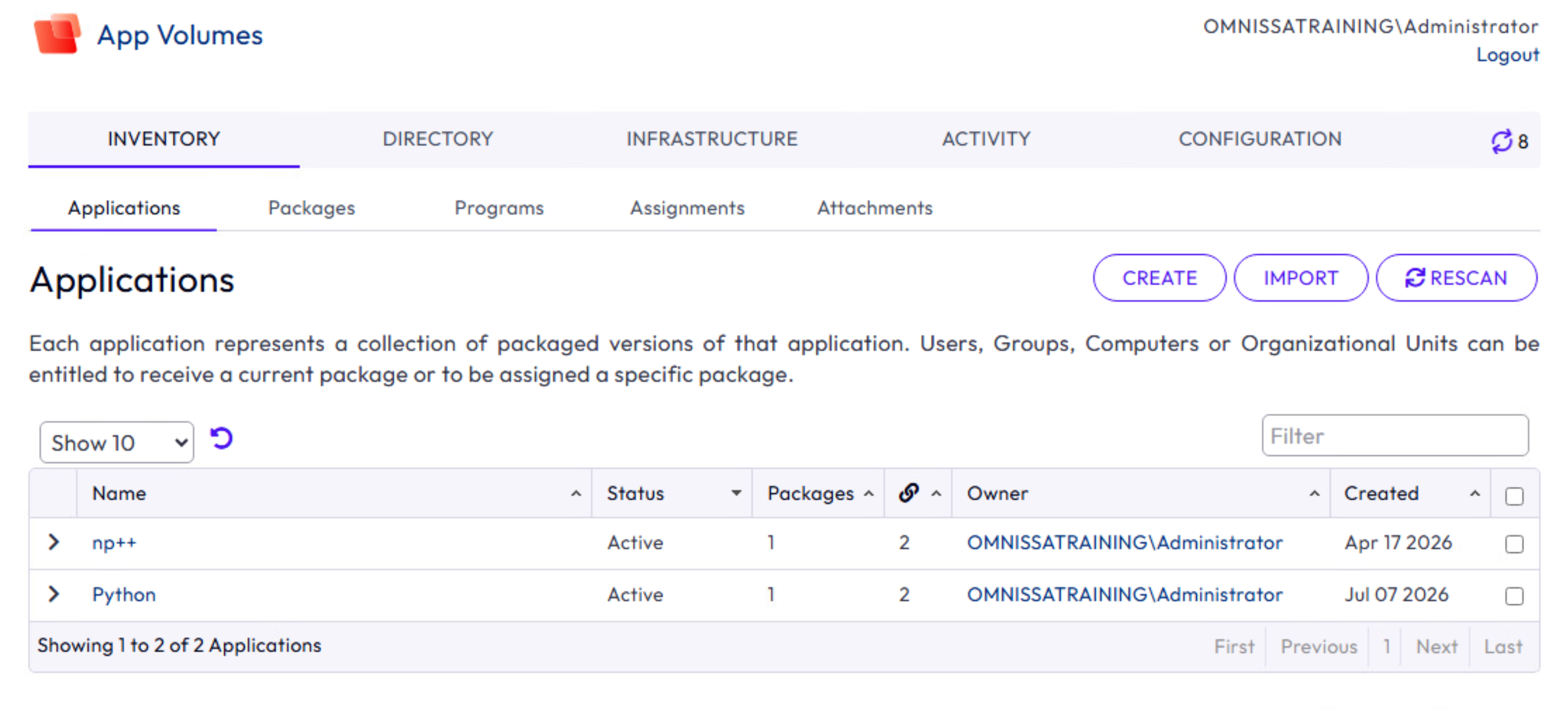Viewport: 1568px width, 713px height.
Task: Click 'Showing 1 to 2 of 2 Applications' text
Action: (179, 645)
